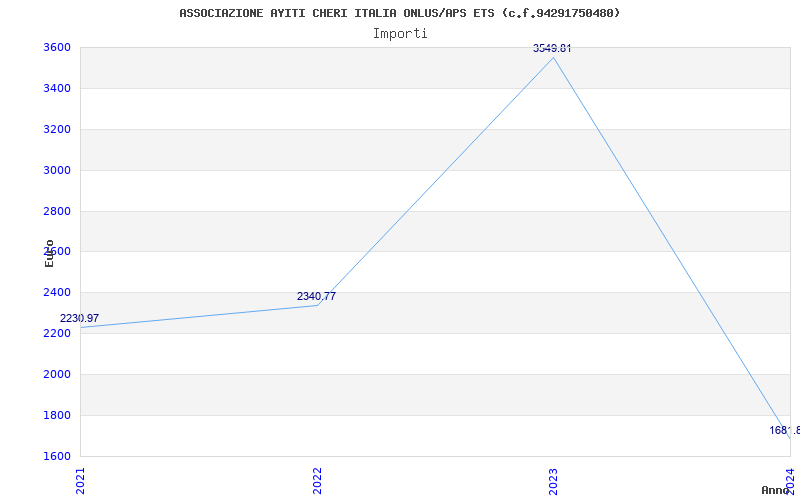Click the 3600 y-axis tick label
800x500 pixels.
[x=57, y=47]
